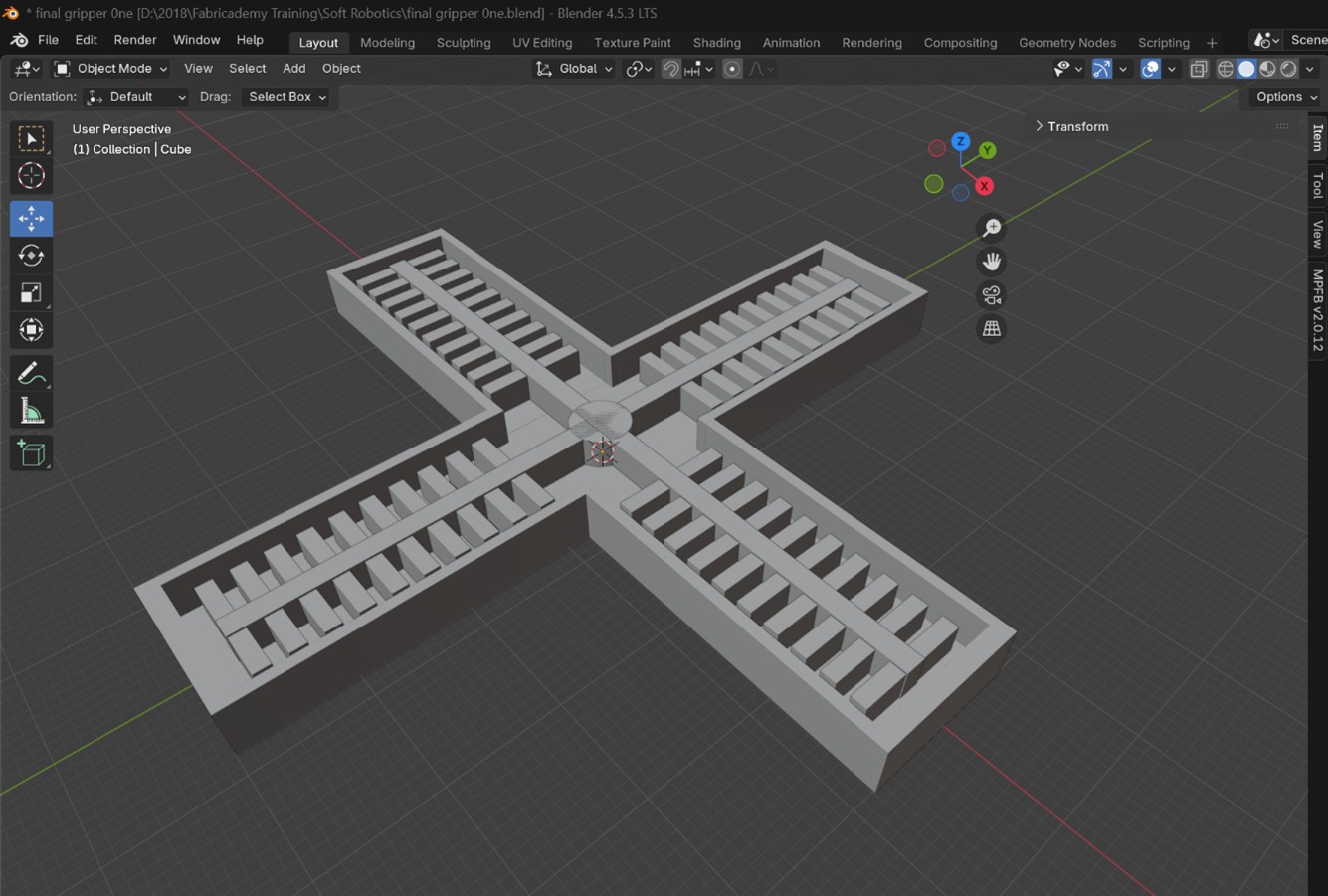Click the red X axis gizmo ball
This screenshot has width=1328, height=896.
(x=984, y=186)
